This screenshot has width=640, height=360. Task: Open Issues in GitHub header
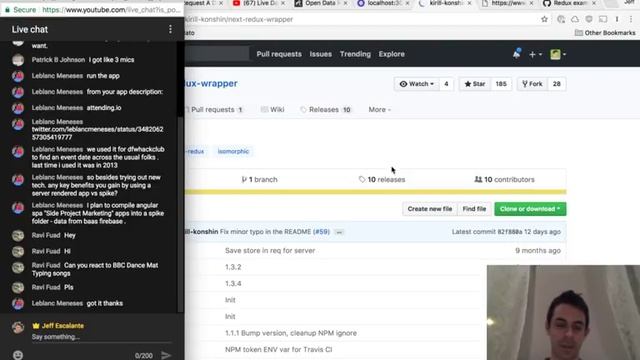320,54
